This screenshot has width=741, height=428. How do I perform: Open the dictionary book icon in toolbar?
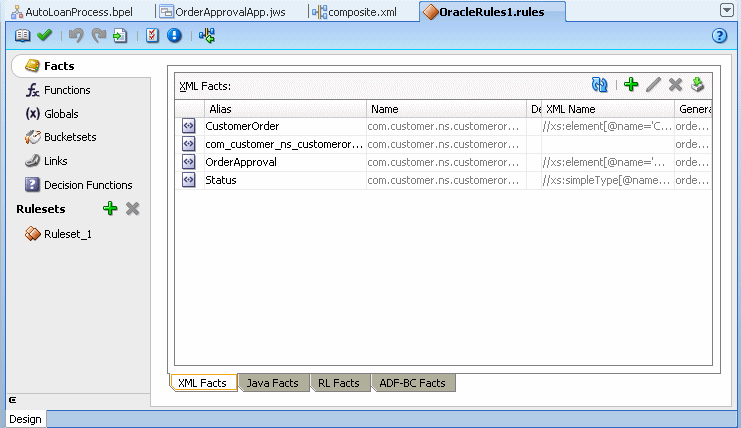[22, 35]
